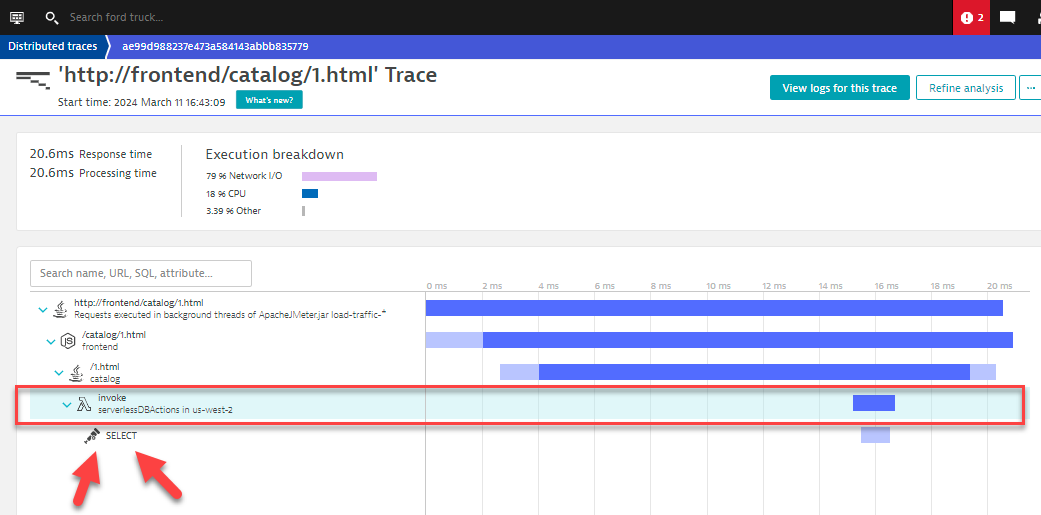Focus the Search name, URL, SQL, attribute field
The image size is (1041, 515).
pos(140,273)
